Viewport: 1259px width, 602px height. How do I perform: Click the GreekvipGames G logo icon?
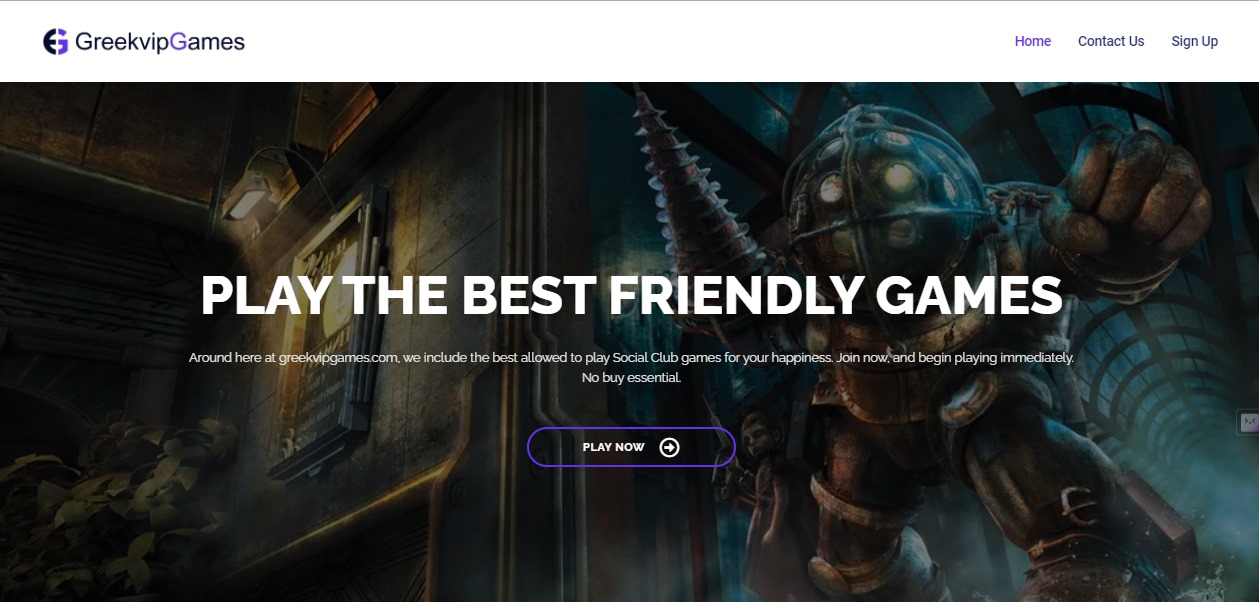56,42
